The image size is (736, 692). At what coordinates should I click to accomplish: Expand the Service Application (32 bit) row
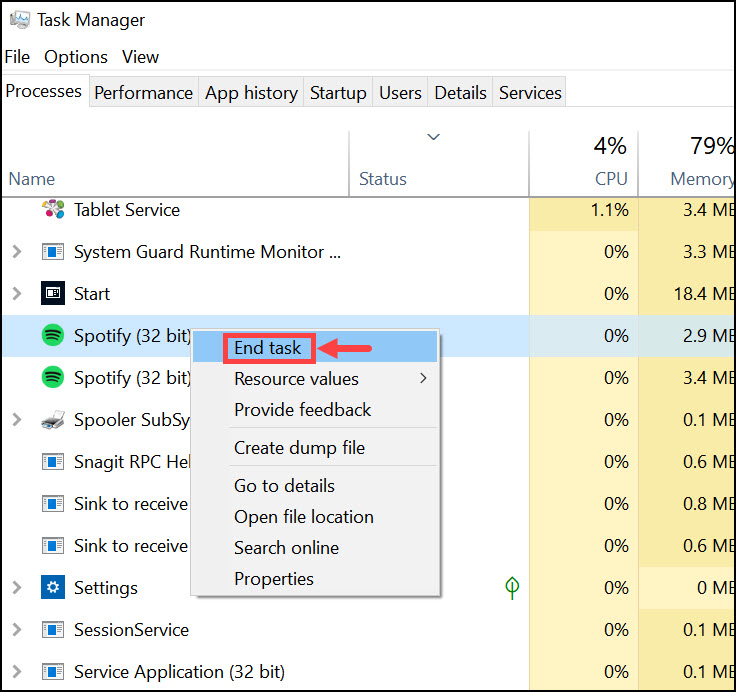click(17, 672)
